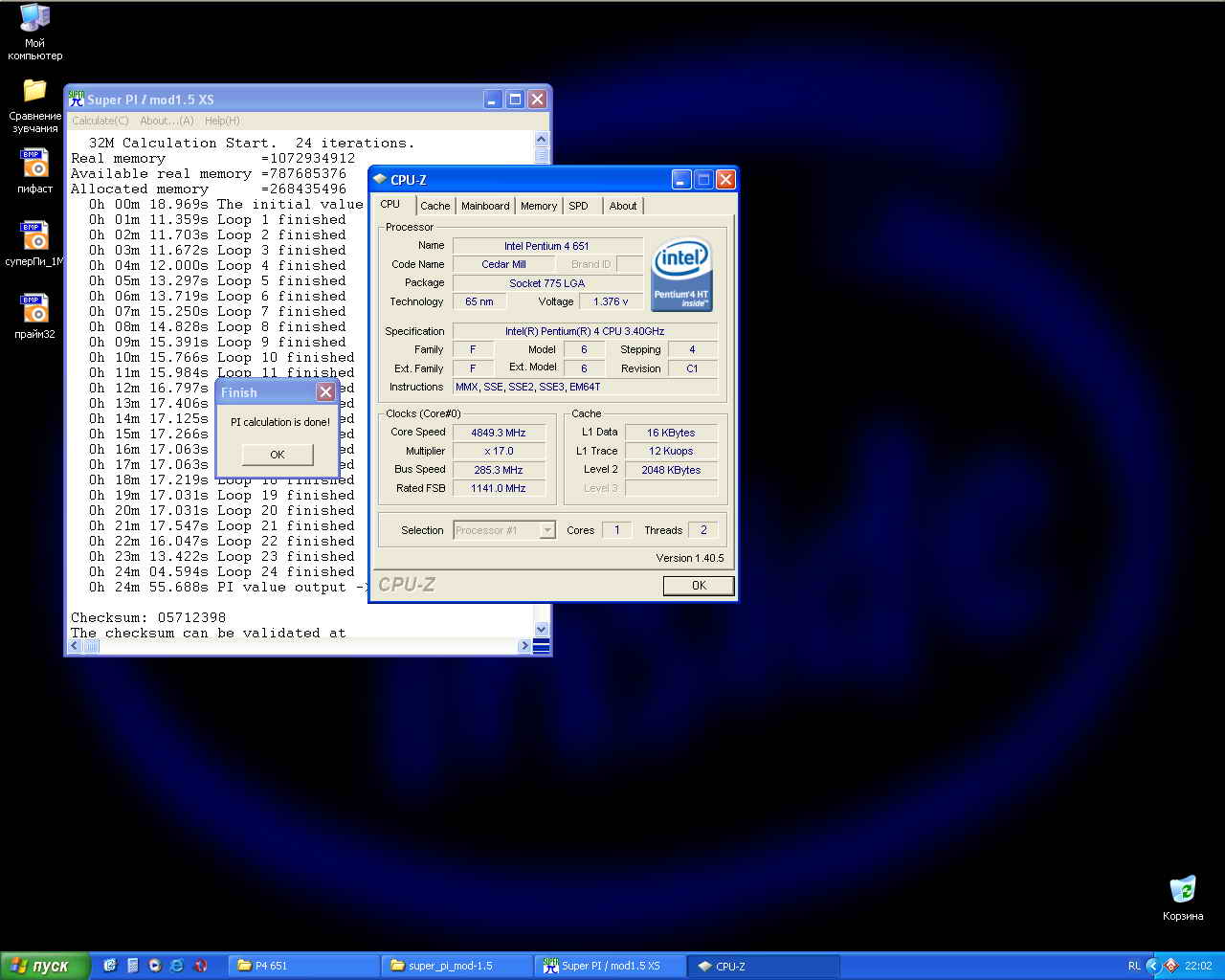Click the Multiplier x 17.0 value
Screen dimensions: 1225x980
pyautogui.click(x=499, y=451)
